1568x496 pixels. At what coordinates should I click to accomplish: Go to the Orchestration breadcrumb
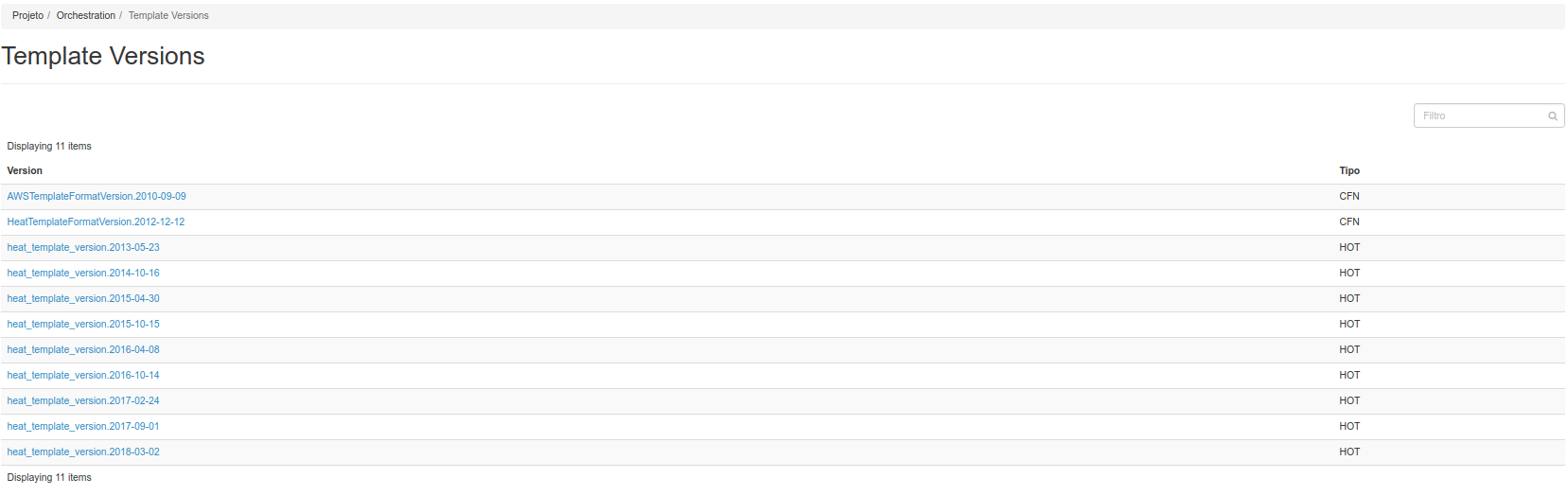tap(86, 15)
